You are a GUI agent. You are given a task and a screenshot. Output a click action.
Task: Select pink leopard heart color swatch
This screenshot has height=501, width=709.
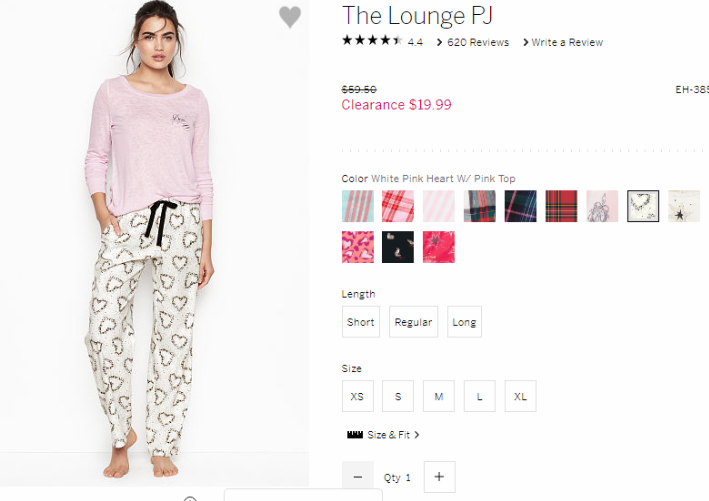358,247
